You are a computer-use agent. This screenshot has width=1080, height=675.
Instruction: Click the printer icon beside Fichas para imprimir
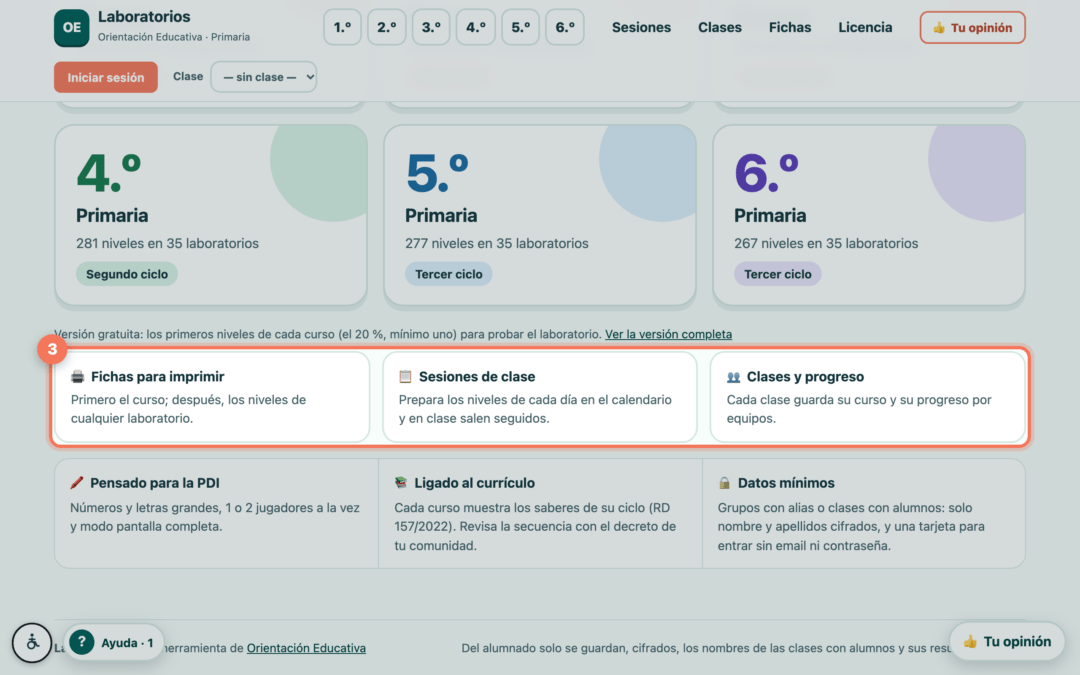pyautogui.click(x=77, y=377)
